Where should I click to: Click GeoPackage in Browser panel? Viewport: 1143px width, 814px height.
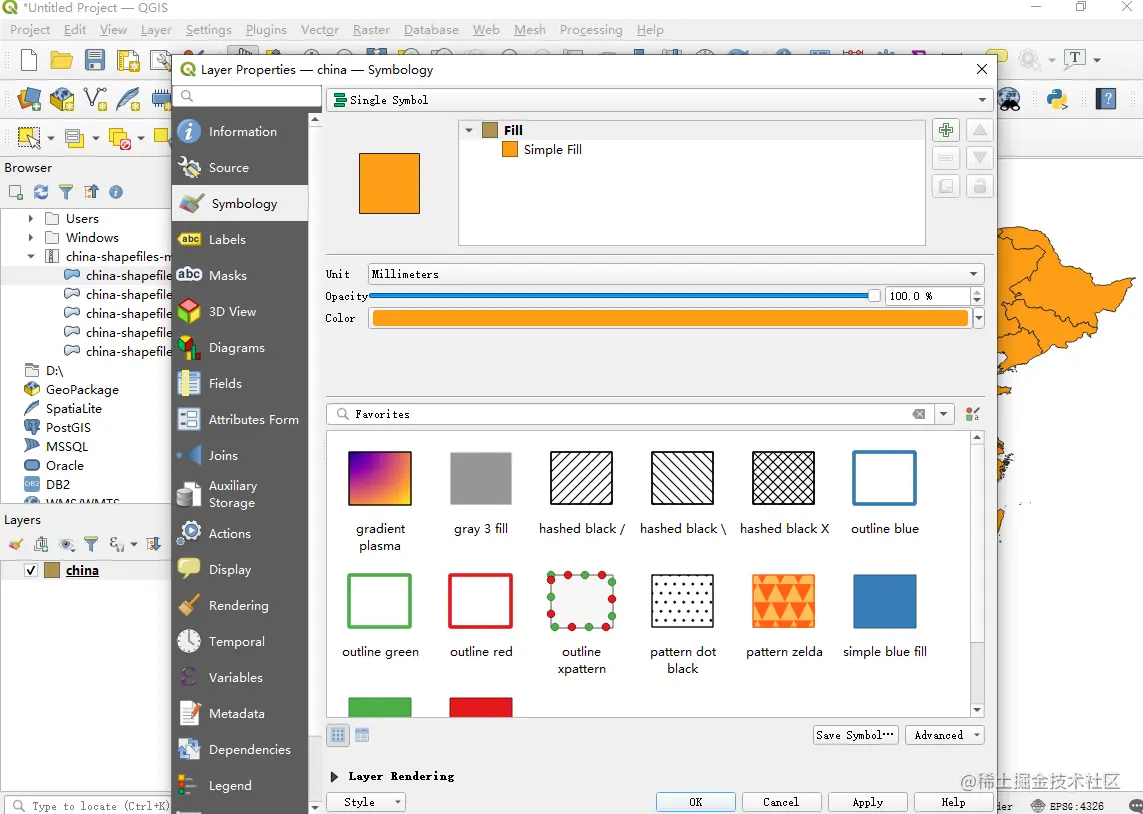[x=82, y=389]
